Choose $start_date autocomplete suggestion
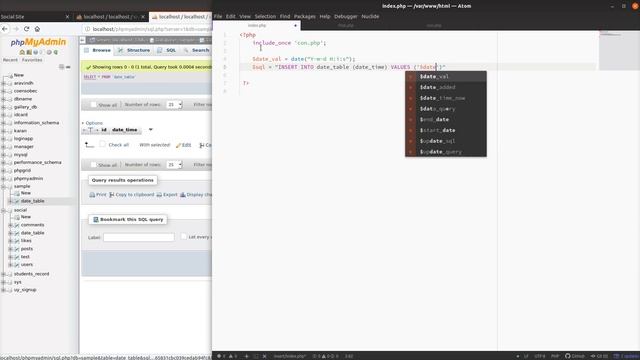640x360 pixels. (446, 130)
